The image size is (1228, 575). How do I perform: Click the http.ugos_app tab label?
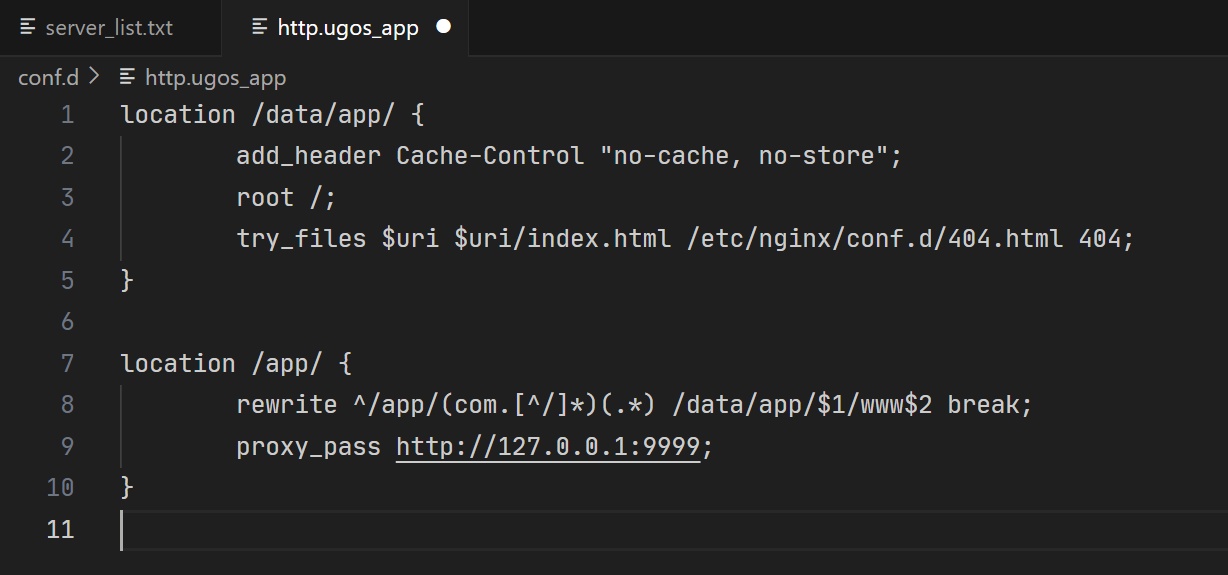(347, 28)
